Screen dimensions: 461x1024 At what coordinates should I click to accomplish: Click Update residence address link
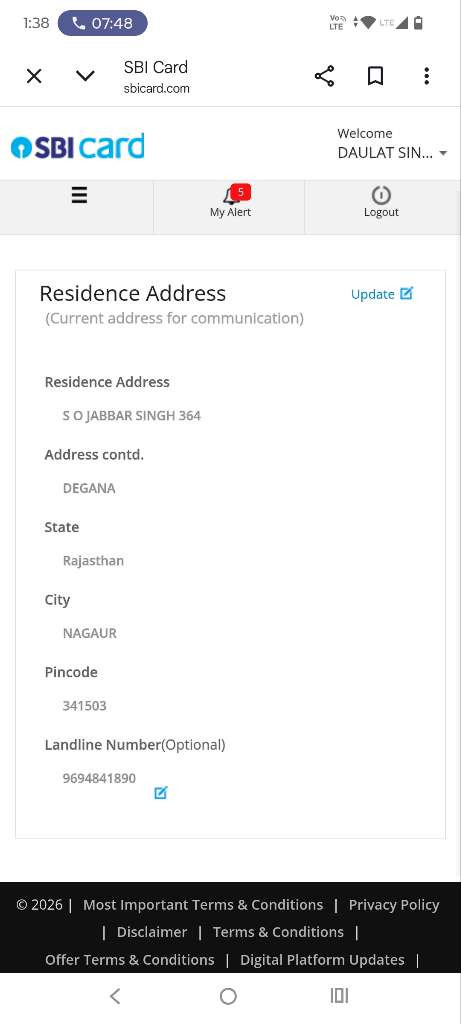[x=382, y=294]
